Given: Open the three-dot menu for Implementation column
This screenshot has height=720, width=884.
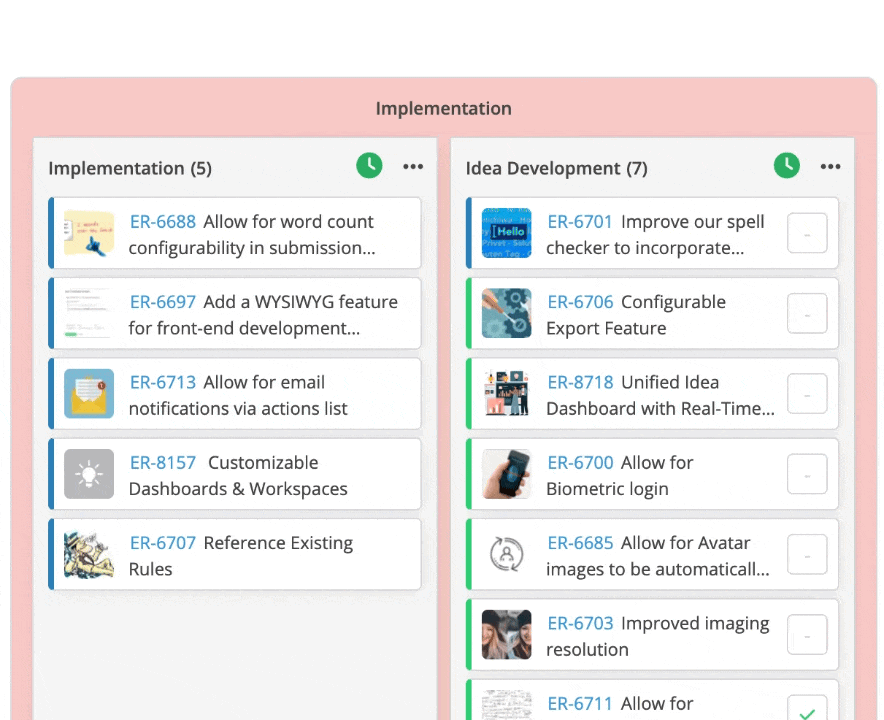Looking at the screenshot, I should point(413,166).
